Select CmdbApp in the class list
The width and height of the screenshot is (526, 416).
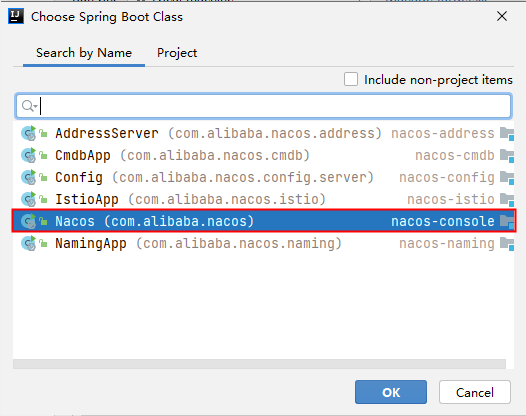pyautogui.click(x=263, y=155)
